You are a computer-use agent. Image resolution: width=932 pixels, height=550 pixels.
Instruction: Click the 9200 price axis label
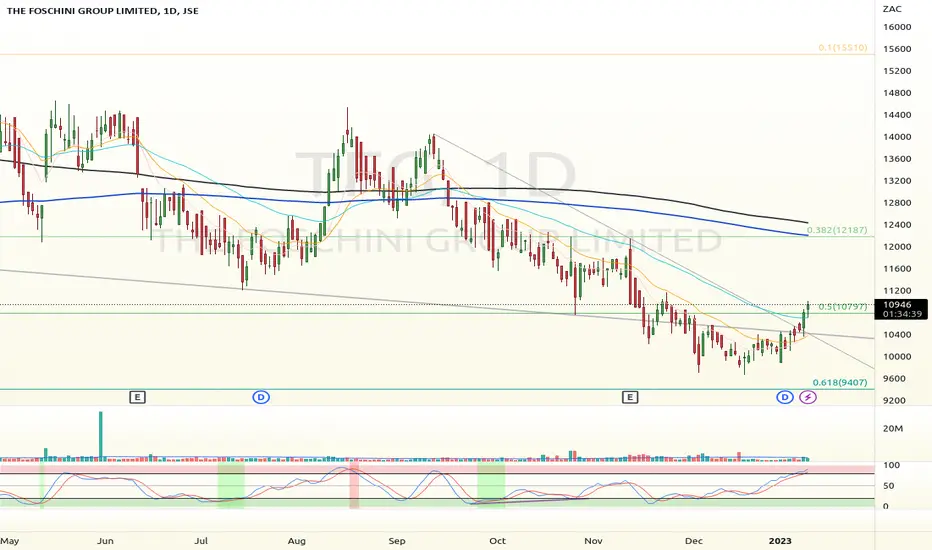click(895, 401)
